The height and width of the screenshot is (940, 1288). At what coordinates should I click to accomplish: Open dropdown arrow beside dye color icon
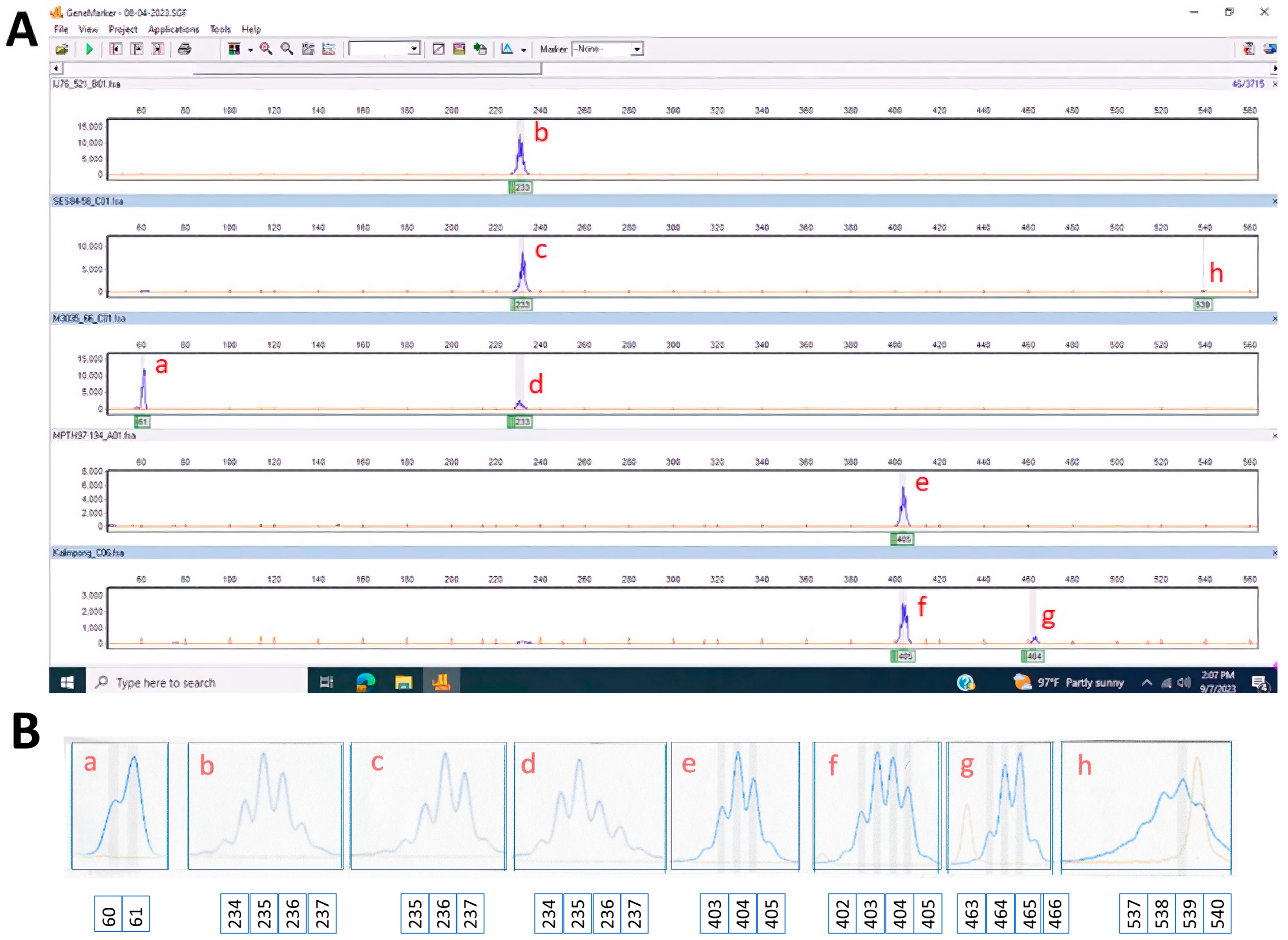point(250,50)
